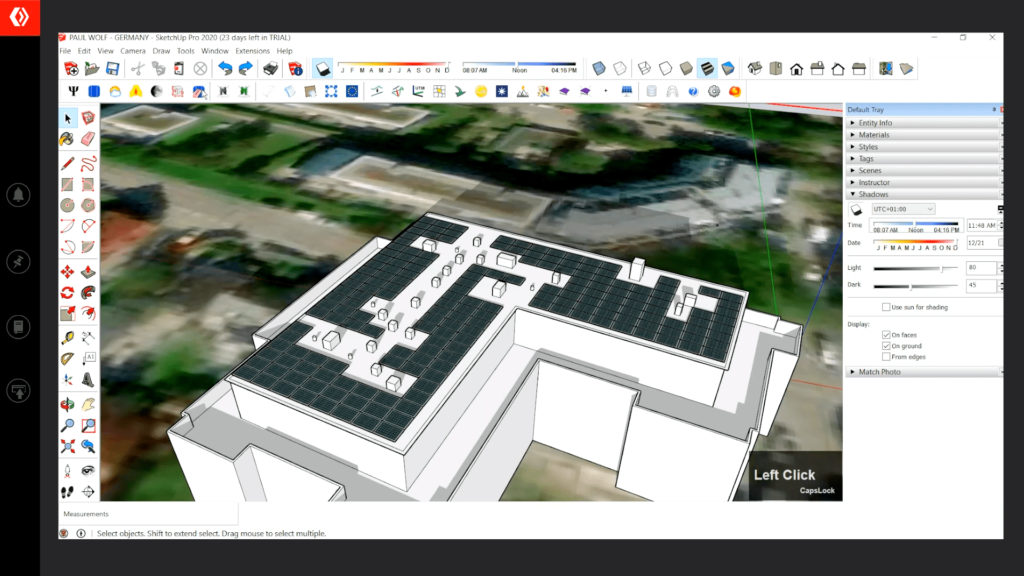The image size is (1024, 576).
Task: Activate the Push/Pull tool
Action: coord(88,272)
